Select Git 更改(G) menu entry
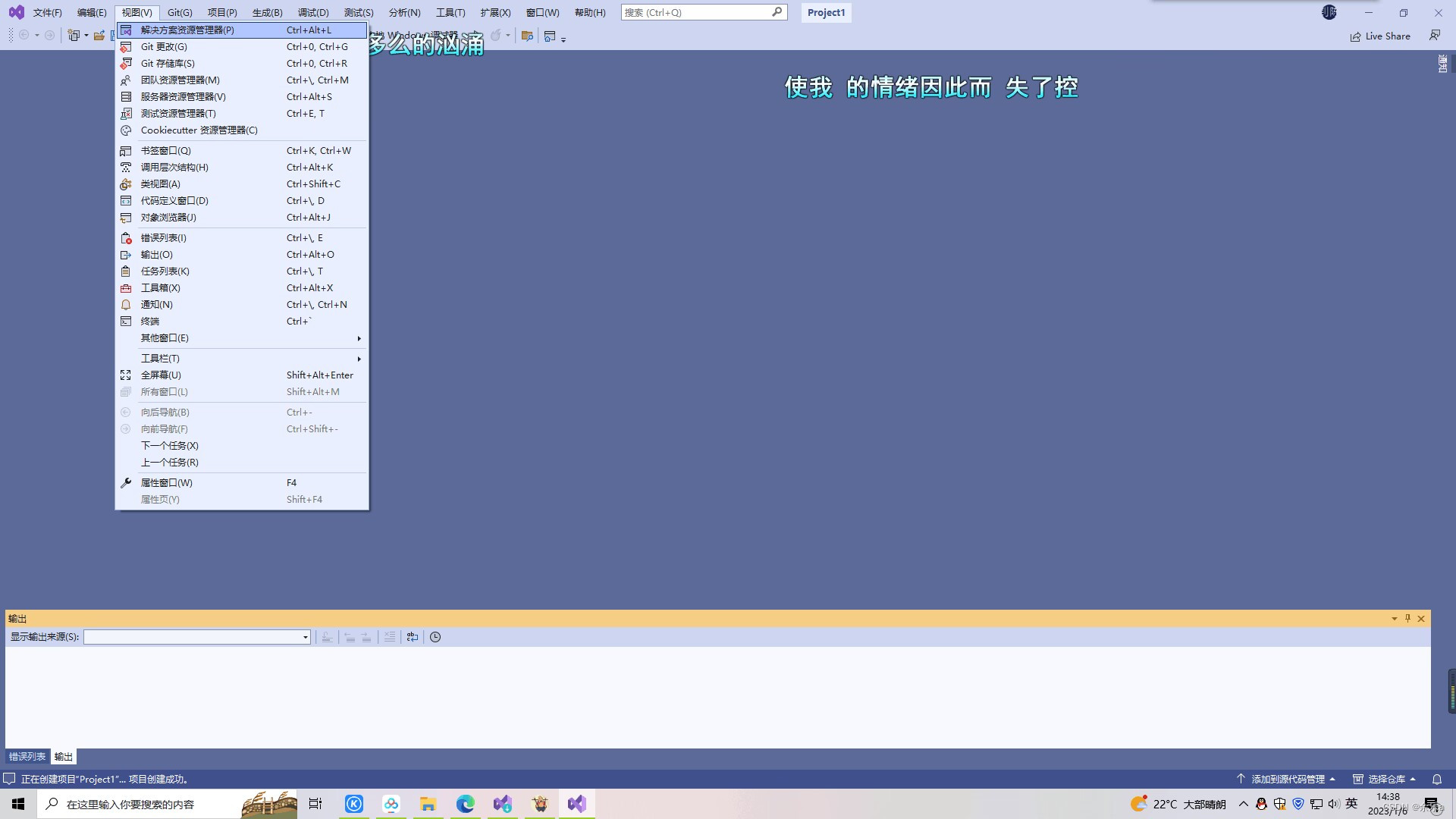The height and width of the screenshot is (819, 1456). (x=242, y=47)
